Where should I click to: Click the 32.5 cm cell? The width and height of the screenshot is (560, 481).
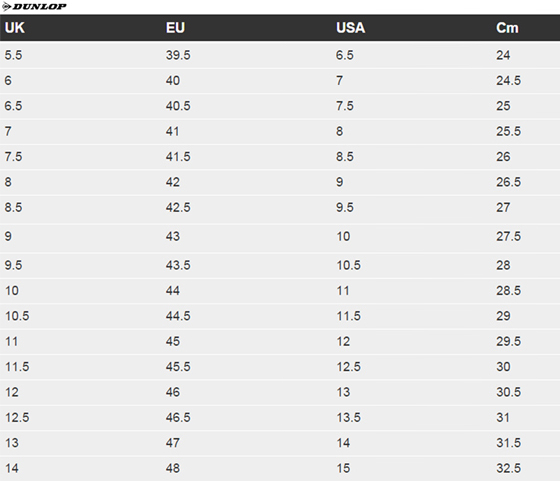point(508,468)
